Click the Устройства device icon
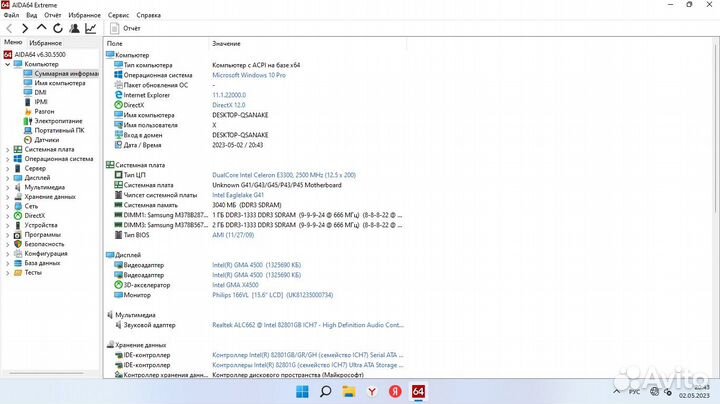Viewport: 720px width, 404px height. [x=18, y=225]
